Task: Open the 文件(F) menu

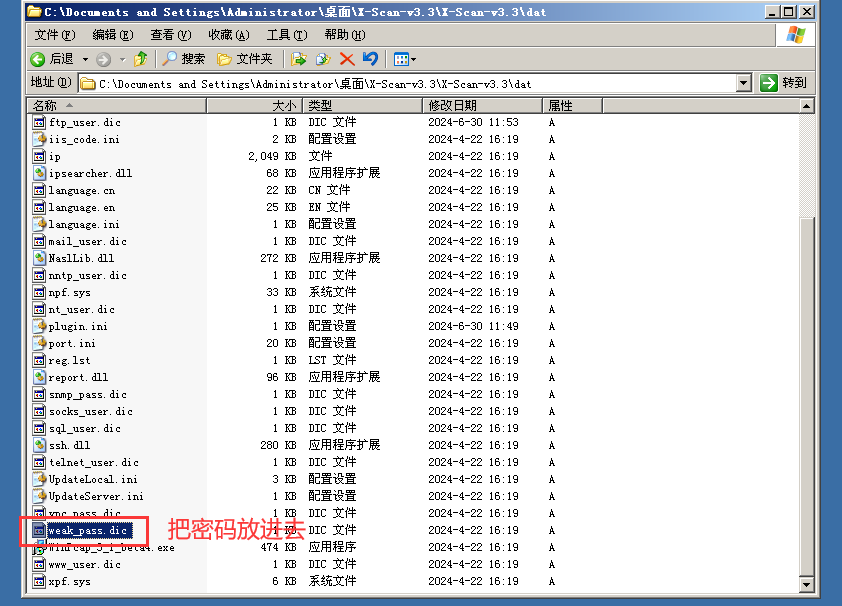Action: (x=55, y=35)
